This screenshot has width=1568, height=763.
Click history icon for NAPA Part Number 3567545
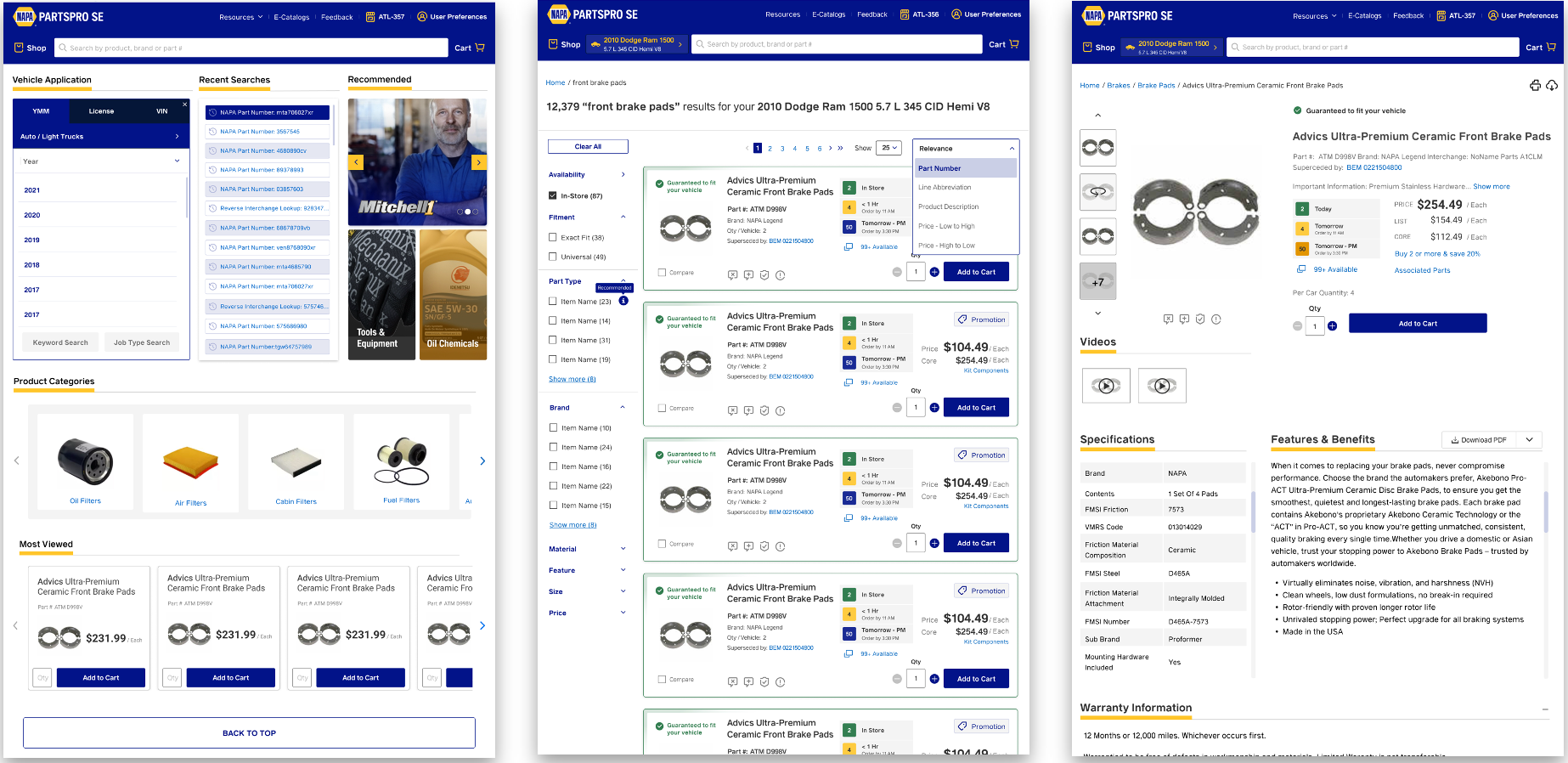click(213, 132)
